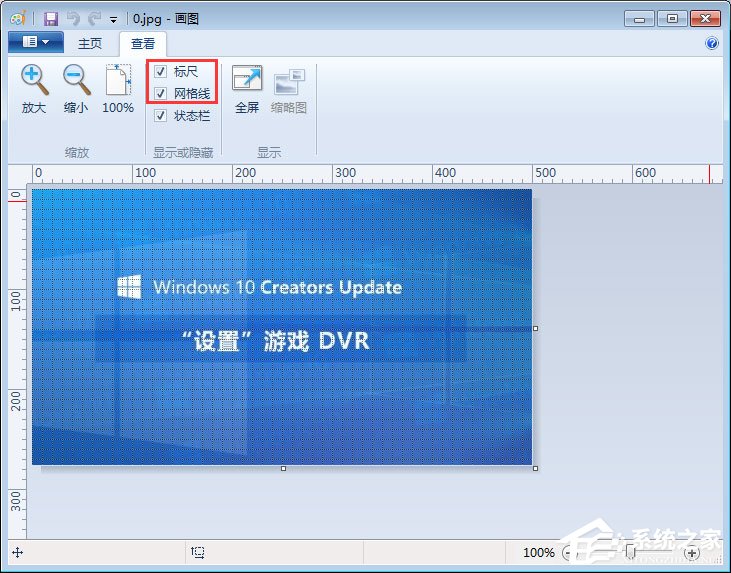The height and width of the screenshot is (573, 731).
Task: Uncheck the 标尺 rulers checkbox
Action: click(x=161, y=72)
